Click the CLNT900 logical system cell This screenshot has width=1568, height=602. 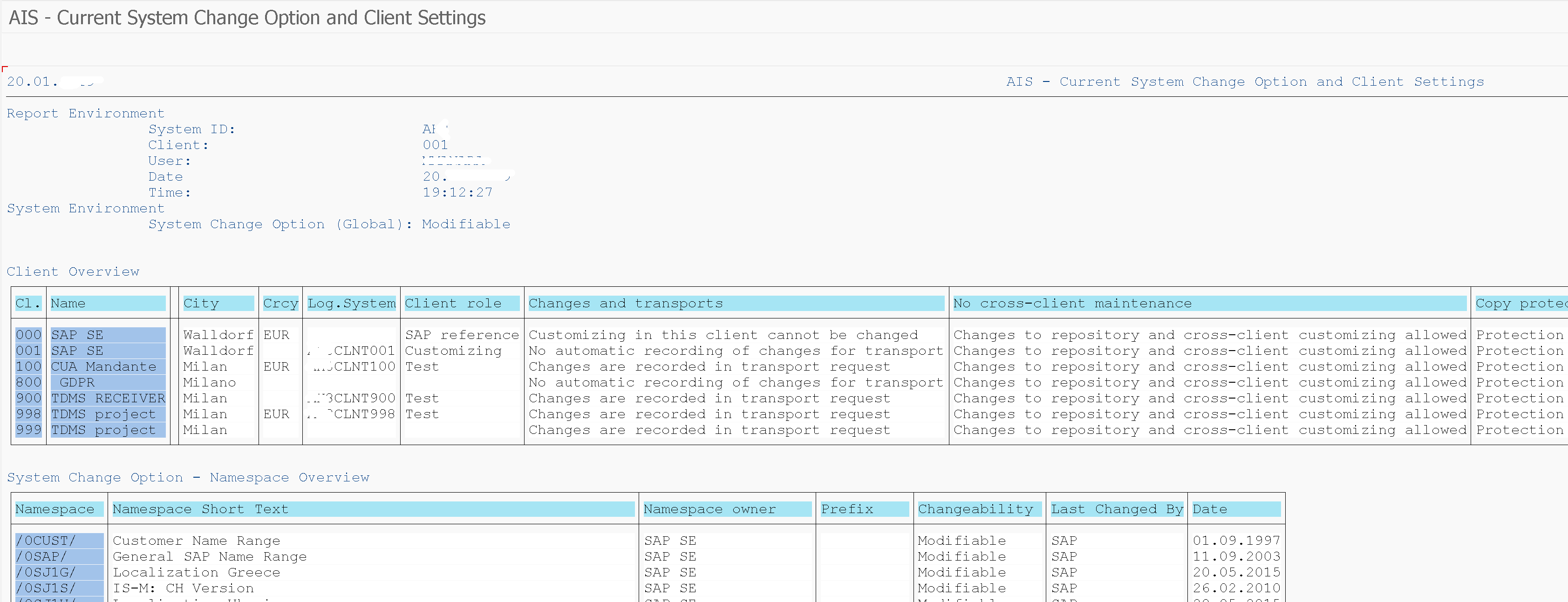(x=352, y=398)
